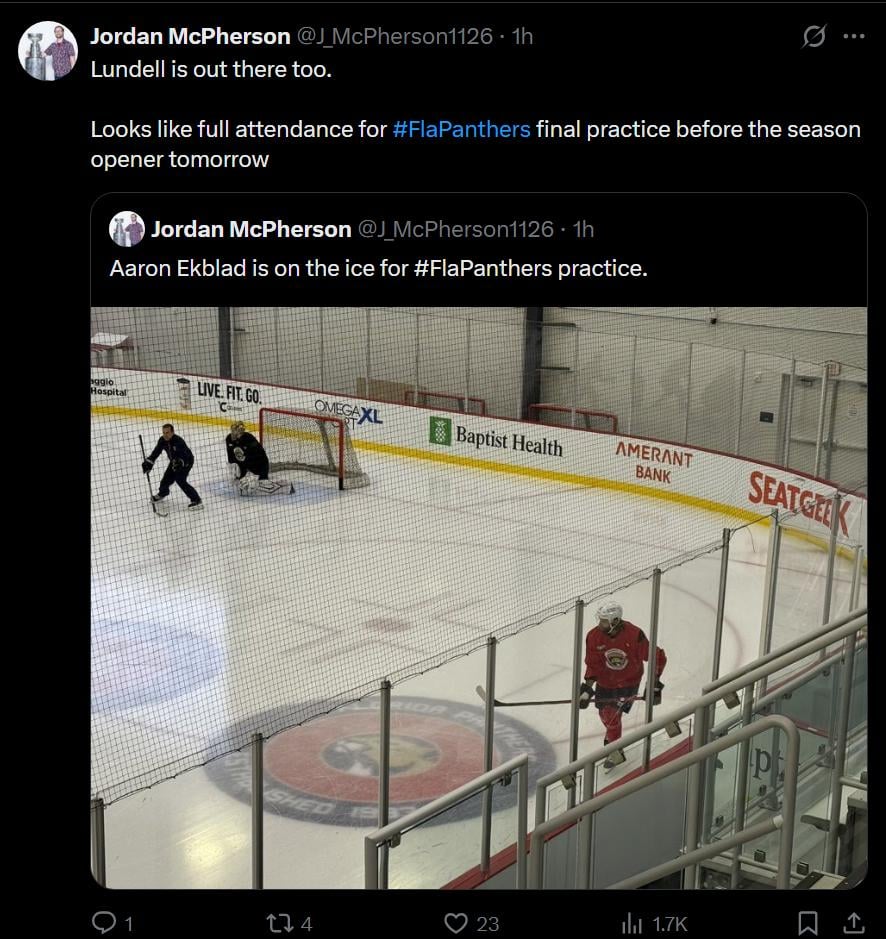Click the share upload icon
886x939 pixels.
[854, 922]
